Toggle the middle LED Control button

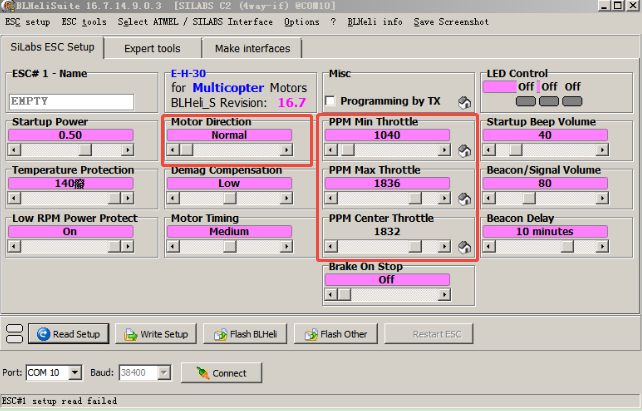pyautogui.click(x=551, y=101)
